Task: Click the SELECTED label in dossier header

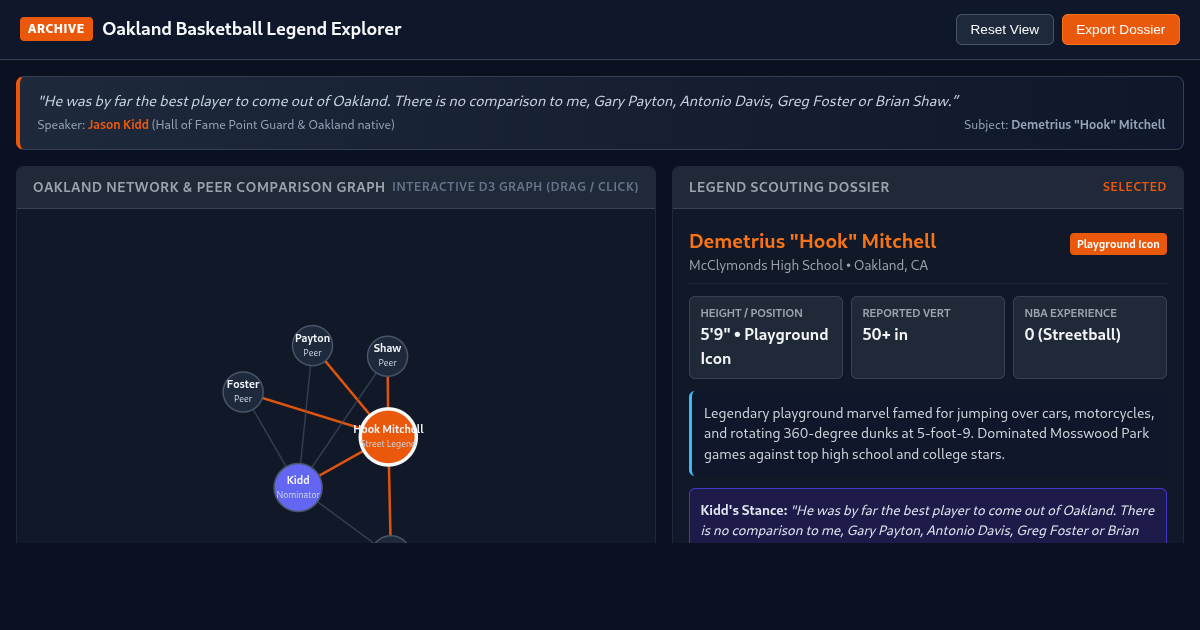Action: pos(1134,187)
